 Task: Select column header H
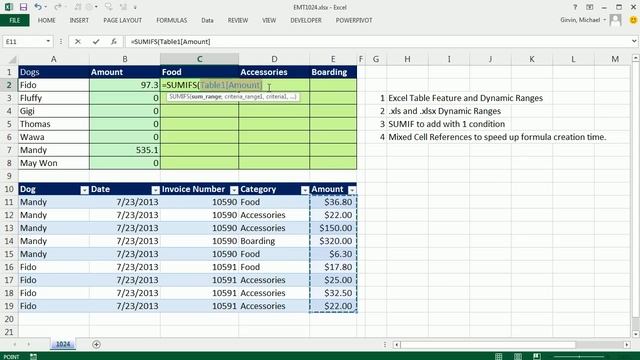coord(407,59)
